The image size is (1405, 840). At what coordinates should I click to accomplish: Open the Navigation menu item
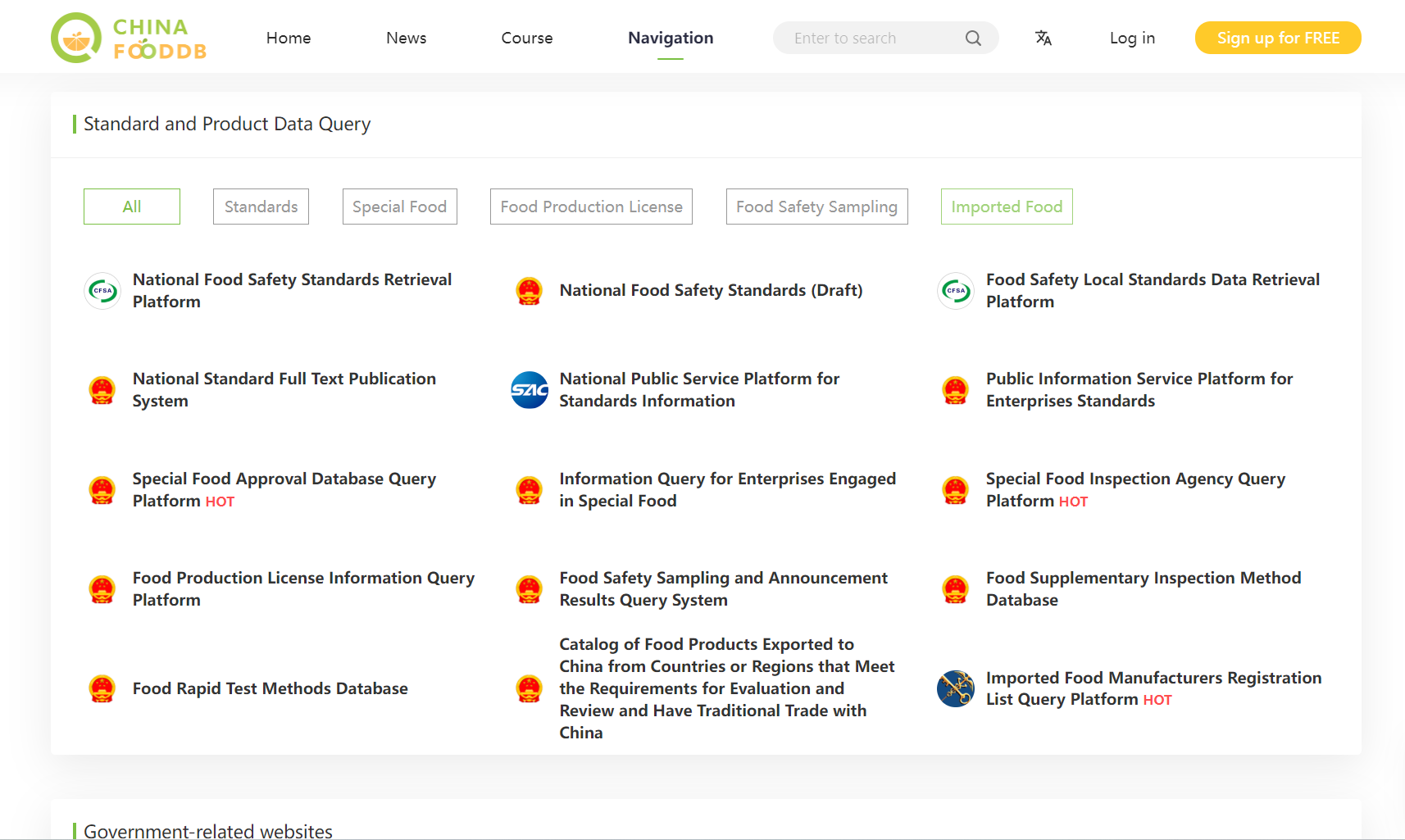pyautogui.click(x=671, y=38)
